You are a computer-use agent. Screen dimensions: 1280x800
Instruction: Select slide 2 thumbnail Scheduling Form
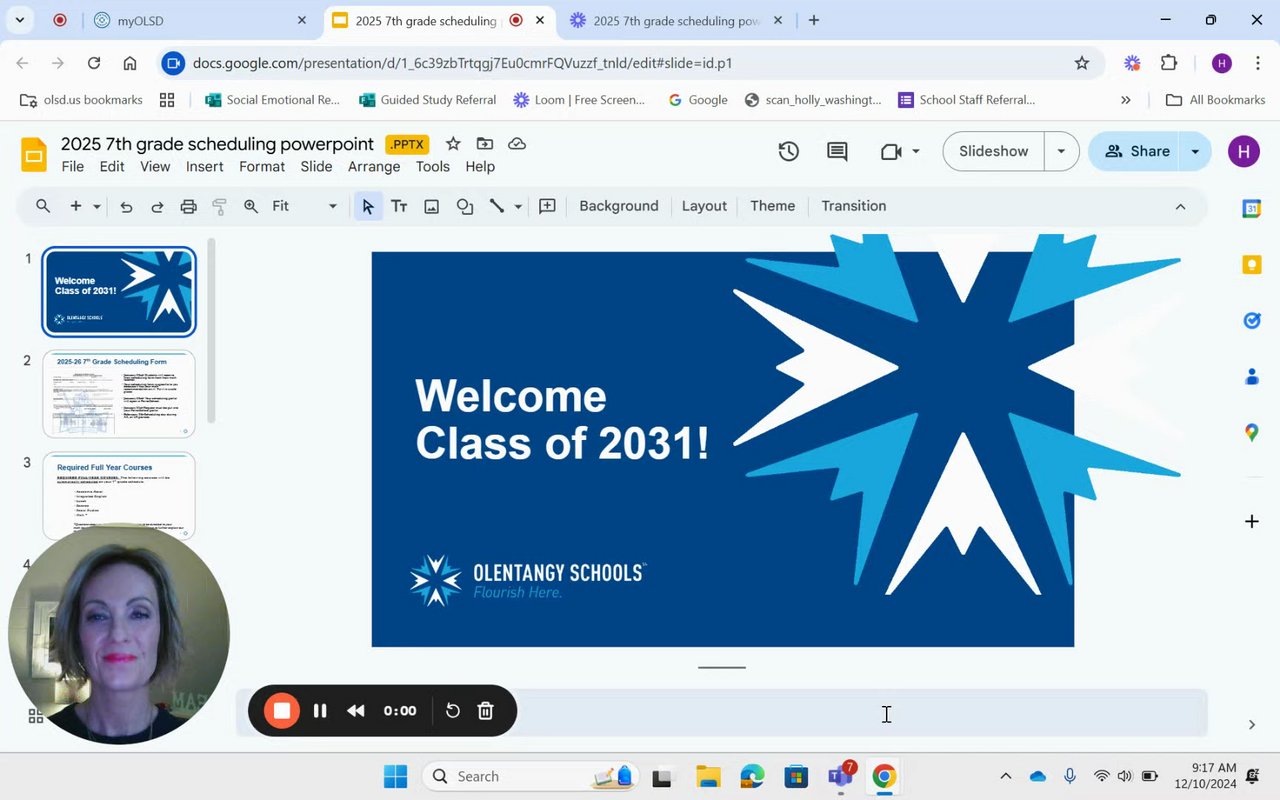119,394
